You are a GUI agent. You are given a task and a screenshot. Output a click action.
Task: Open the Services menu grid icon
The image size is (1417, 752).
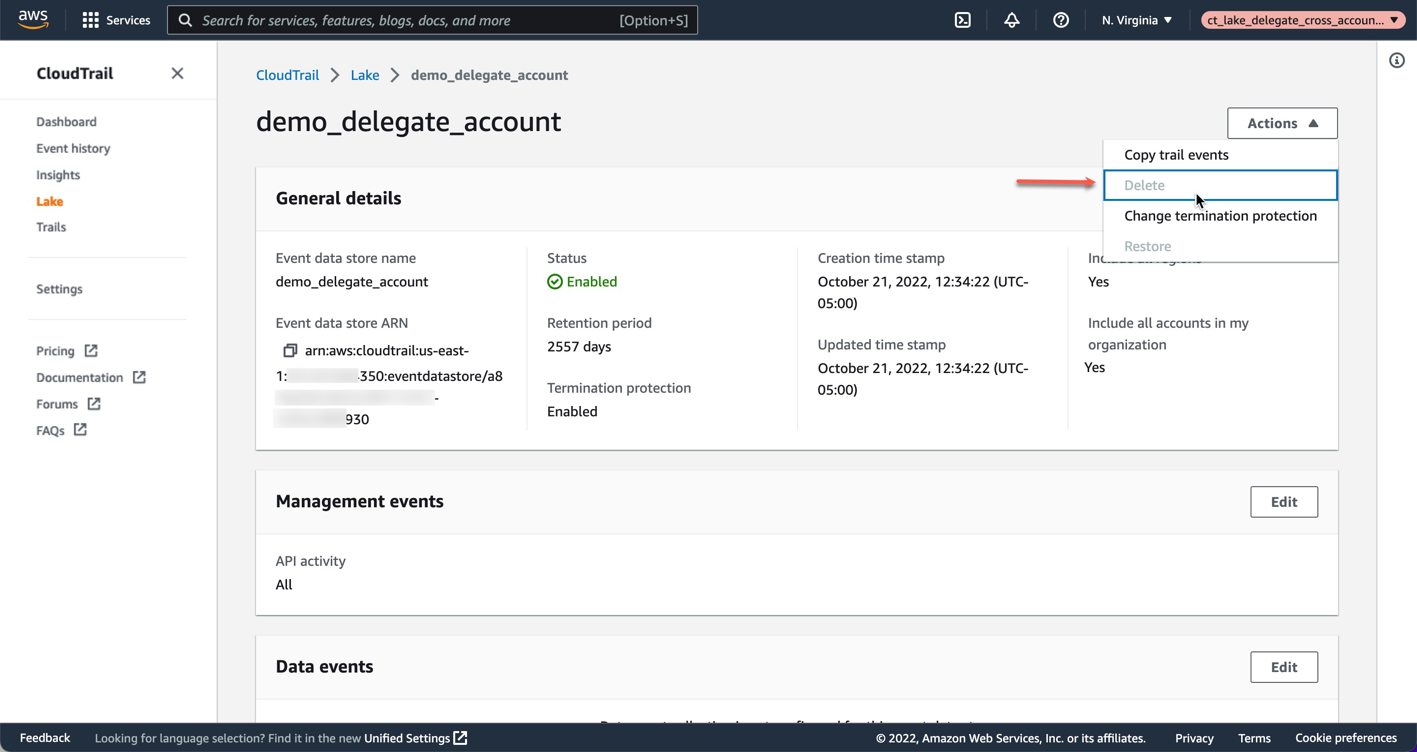88,19
